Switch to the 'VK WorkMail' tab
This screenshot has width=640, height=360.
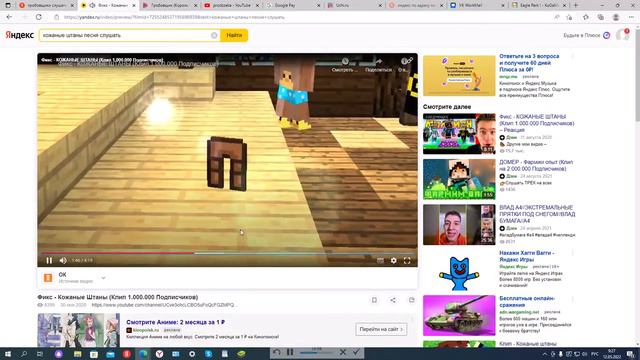[x=476, y=5]
